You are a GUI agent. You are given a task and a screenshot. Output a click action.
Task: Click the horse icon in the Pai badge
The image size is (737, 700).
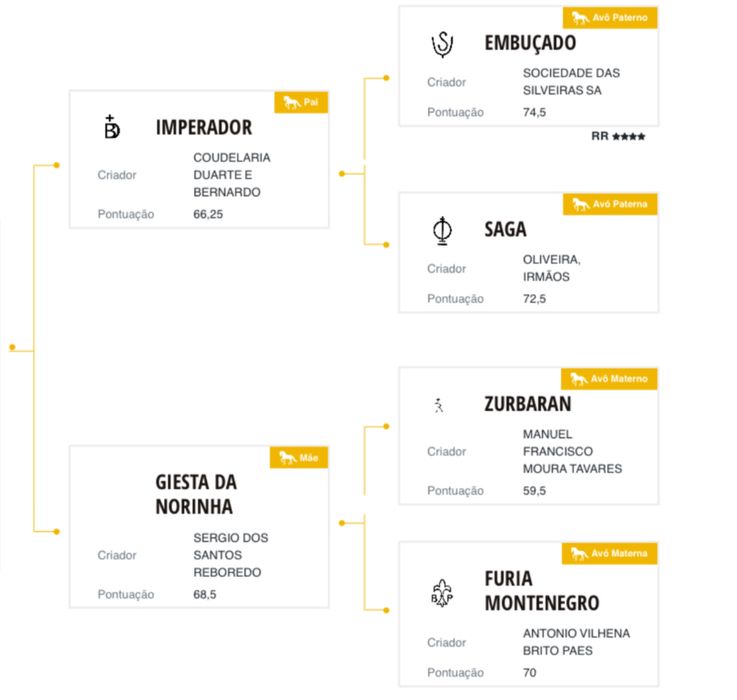291,102
